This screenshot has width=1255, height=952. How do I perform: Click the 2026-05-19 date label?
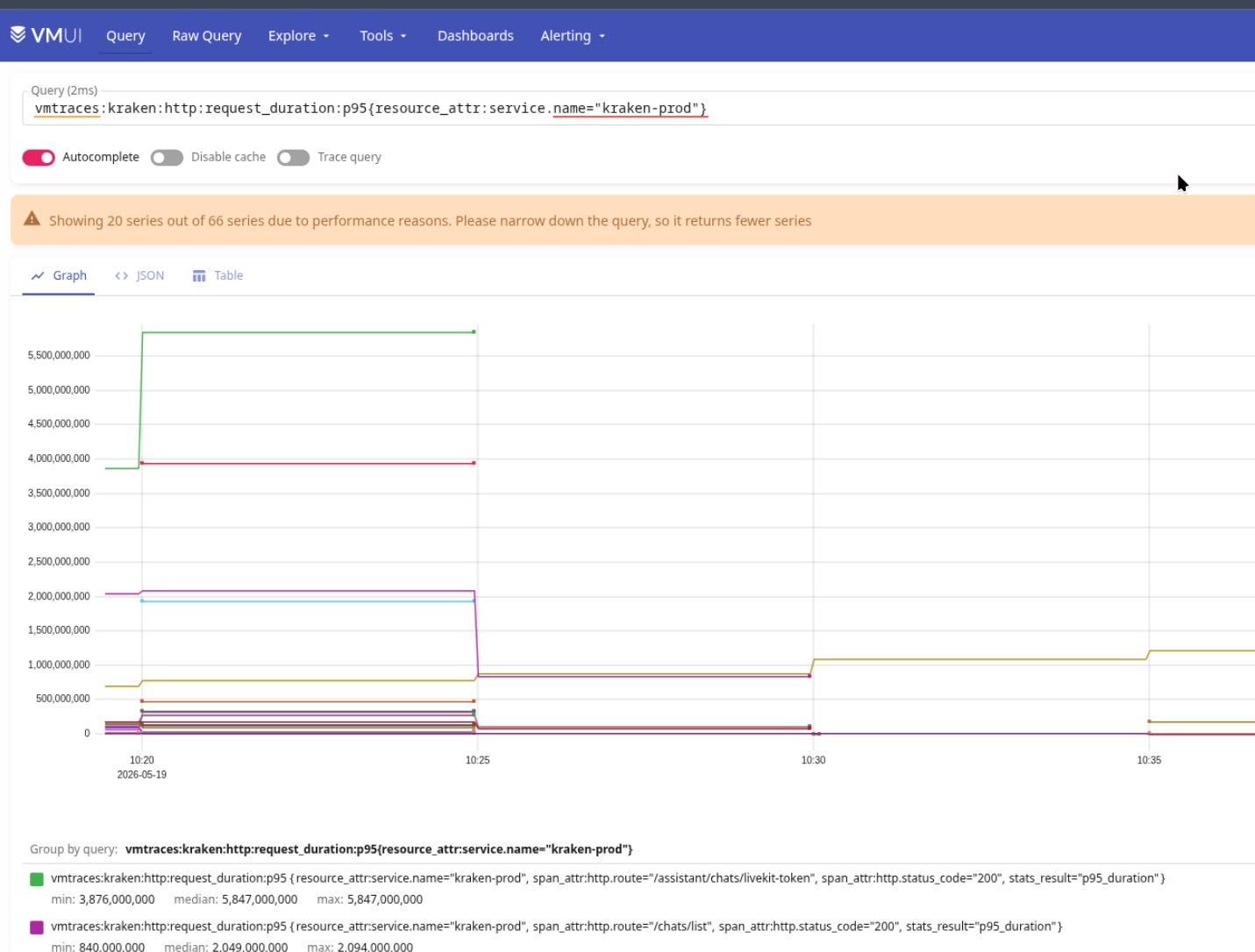142,775
